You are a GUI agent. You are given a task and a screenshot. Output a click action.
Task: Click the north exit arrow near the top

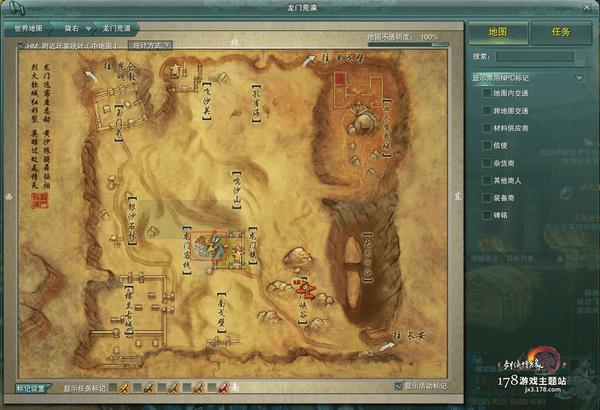click(310, 60)
